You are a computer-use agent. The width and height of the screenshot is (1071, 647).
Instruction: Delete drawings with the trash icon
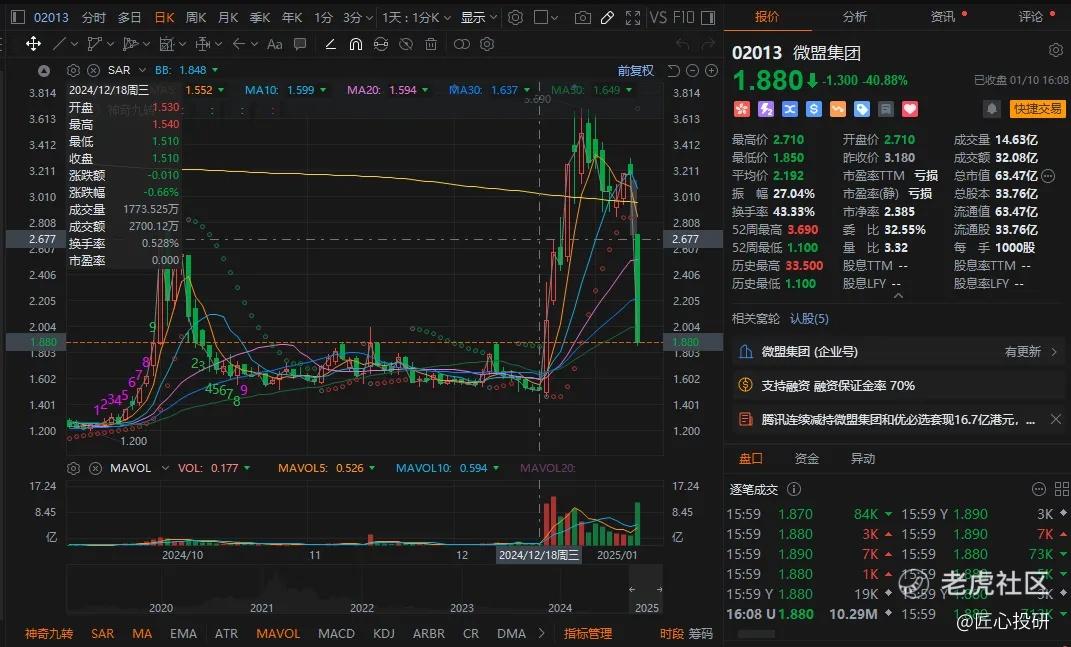pos(431,44)
